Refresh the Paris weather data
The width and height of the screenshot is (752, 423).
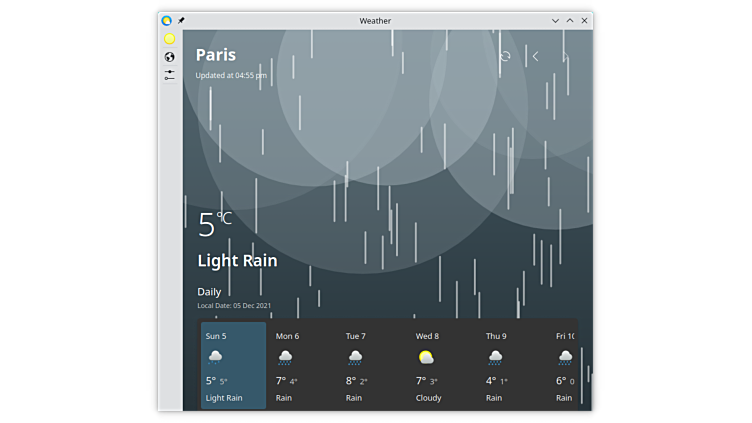(505, 56)
